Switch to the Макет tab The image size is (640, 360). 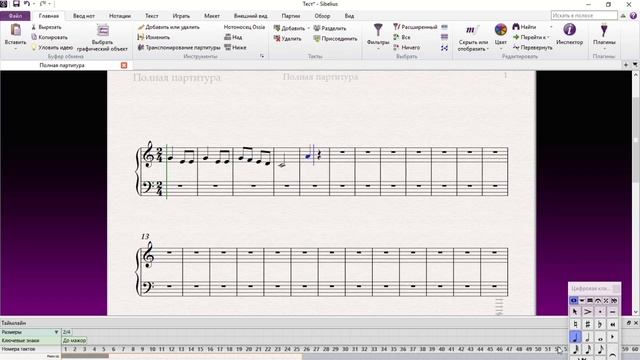(x=212, y=16)
